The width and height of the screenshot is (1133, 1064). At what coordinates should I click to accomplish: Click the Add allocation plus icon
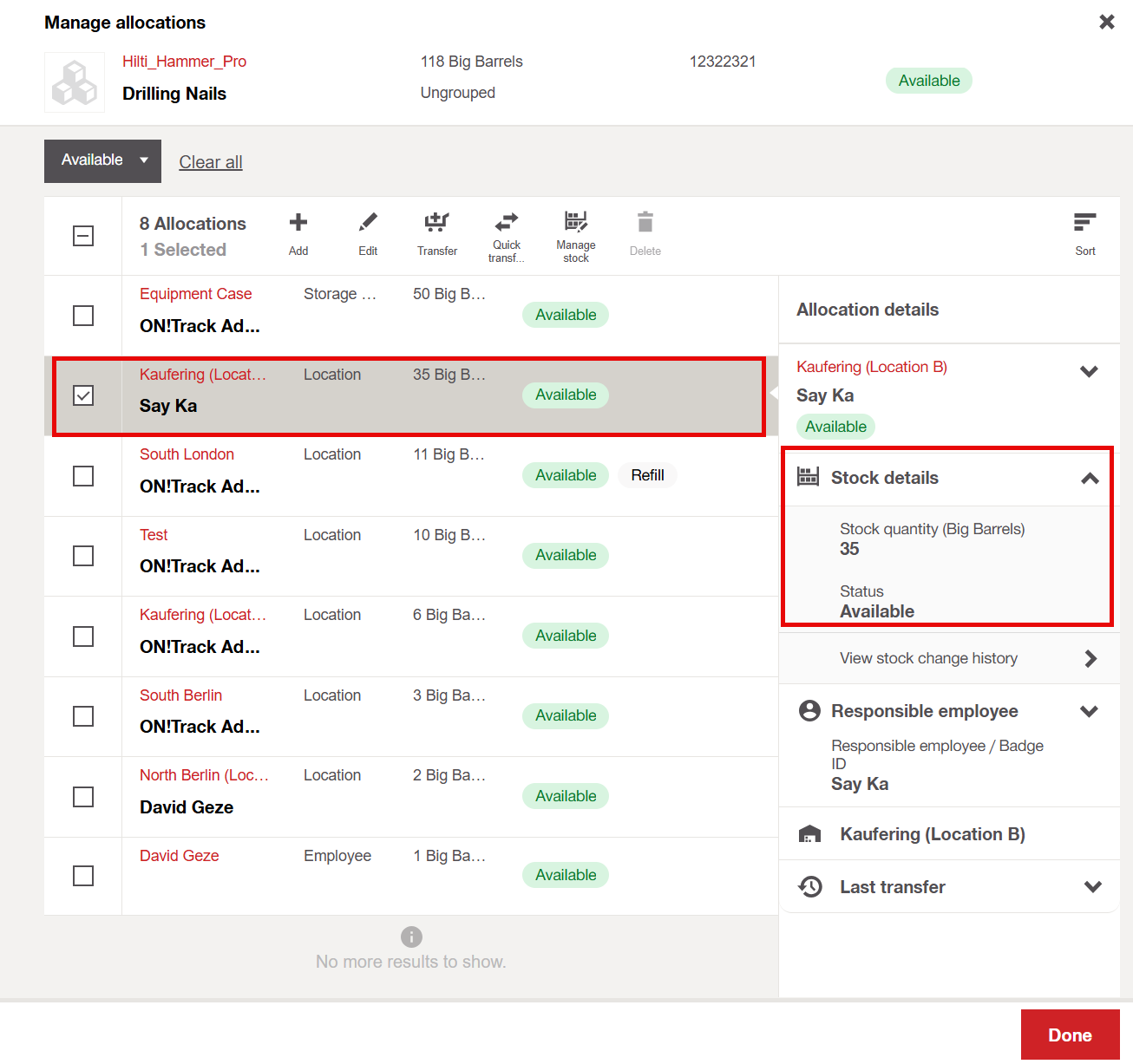298,224
